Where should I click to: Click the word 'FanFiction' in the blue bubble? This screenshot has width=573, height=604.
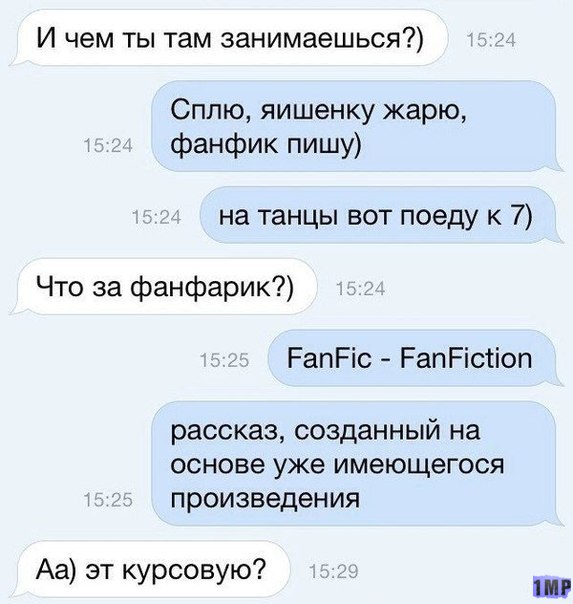coord(466,358)
